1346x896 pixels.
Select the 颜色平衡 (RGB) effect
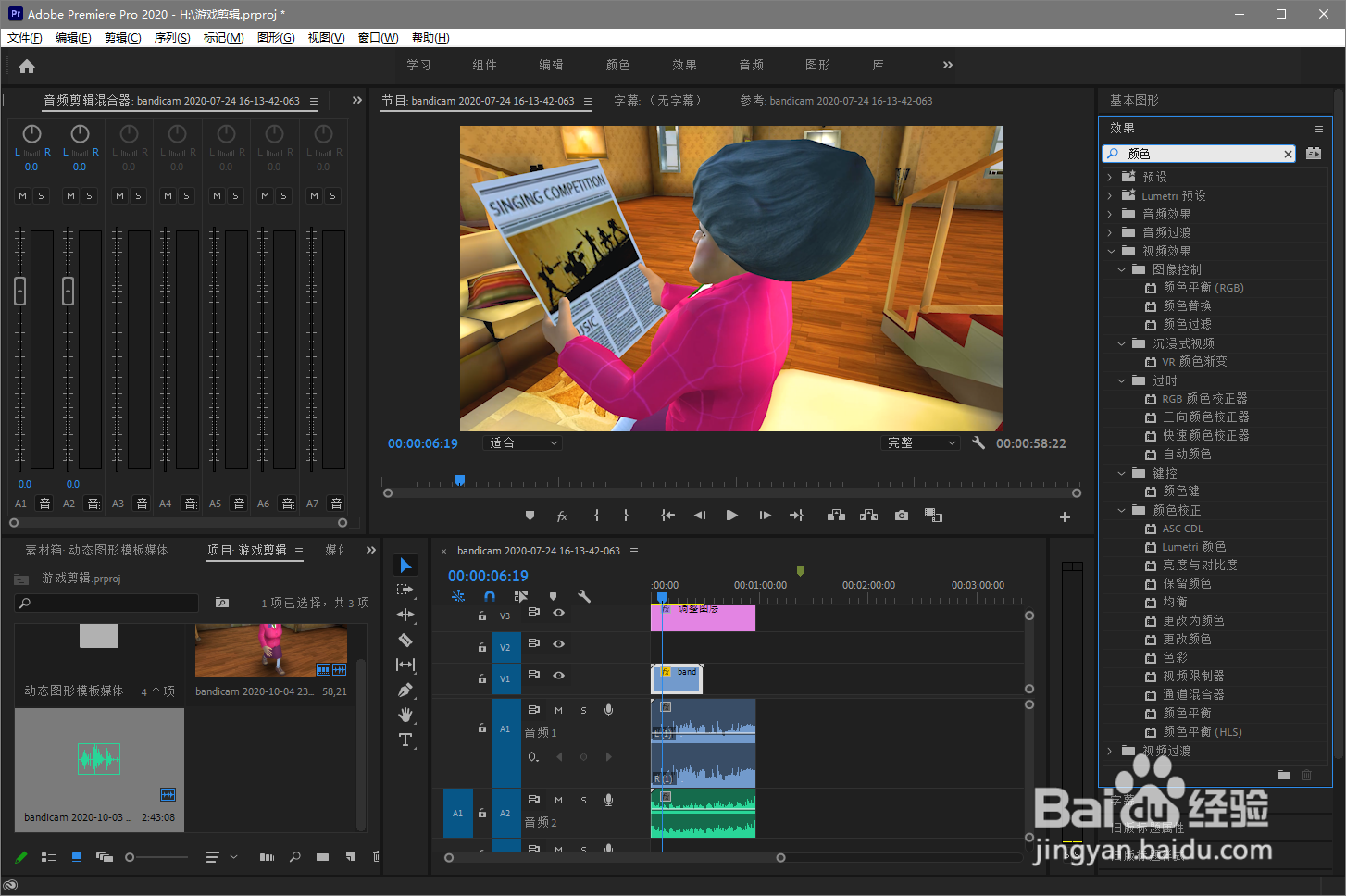pos(1203,288)
